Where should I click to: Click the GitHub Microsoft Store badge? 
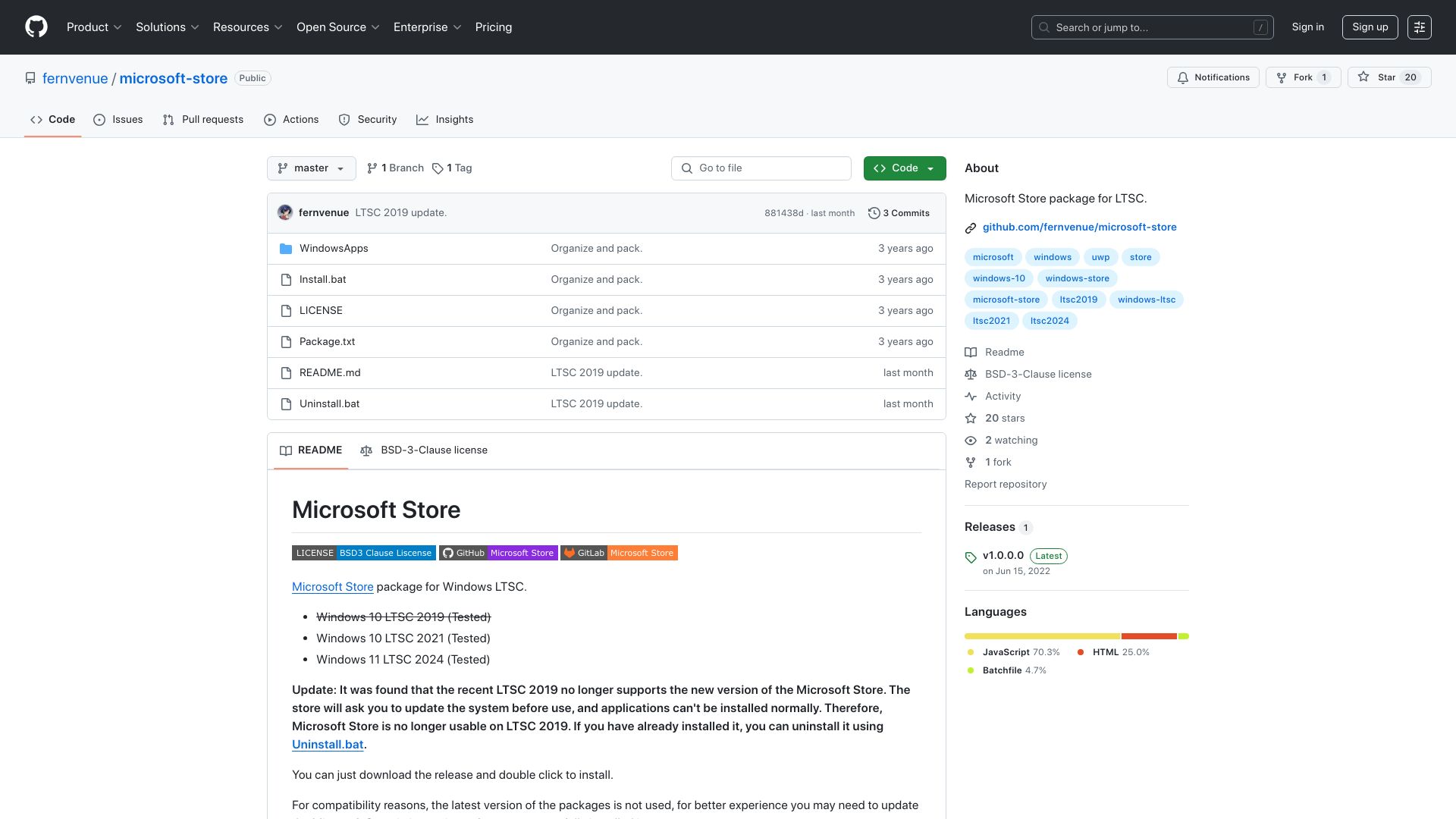pyautogui.click(x=498, y=553)
